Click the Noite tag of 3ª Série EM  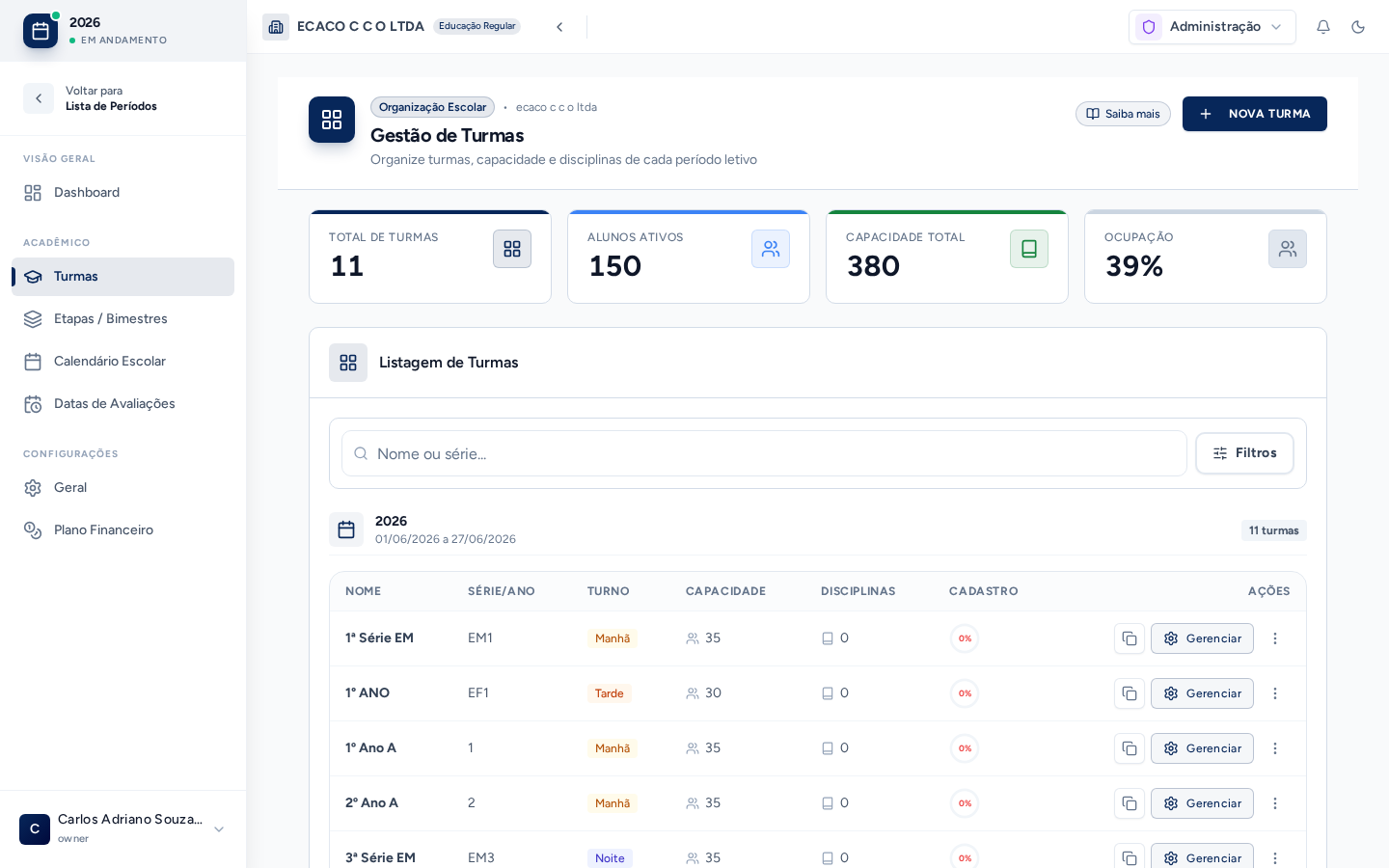pyautogui.click(x=610, y=858)
